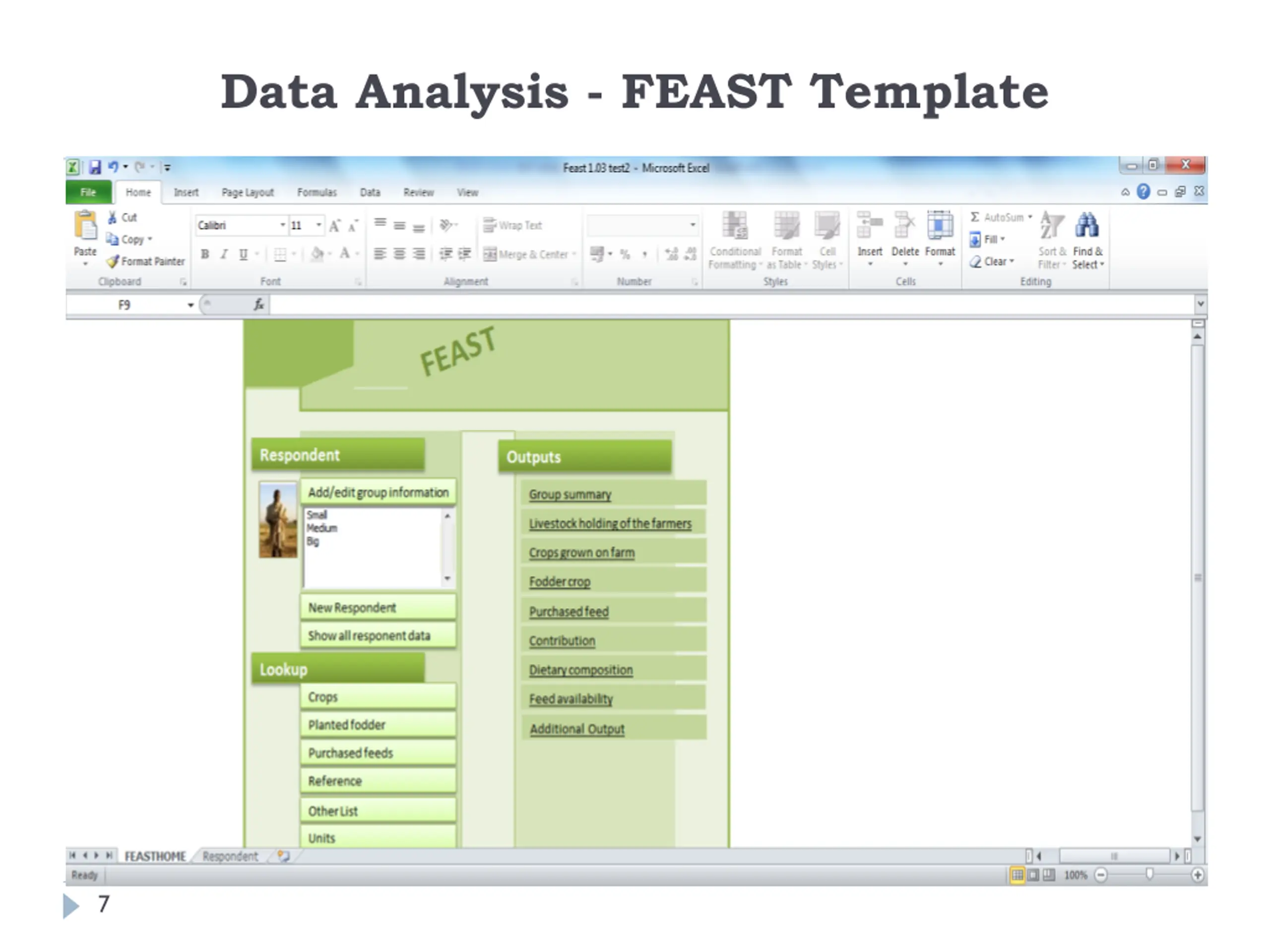Switch to the Insert ribbon tab

point(186,192)
